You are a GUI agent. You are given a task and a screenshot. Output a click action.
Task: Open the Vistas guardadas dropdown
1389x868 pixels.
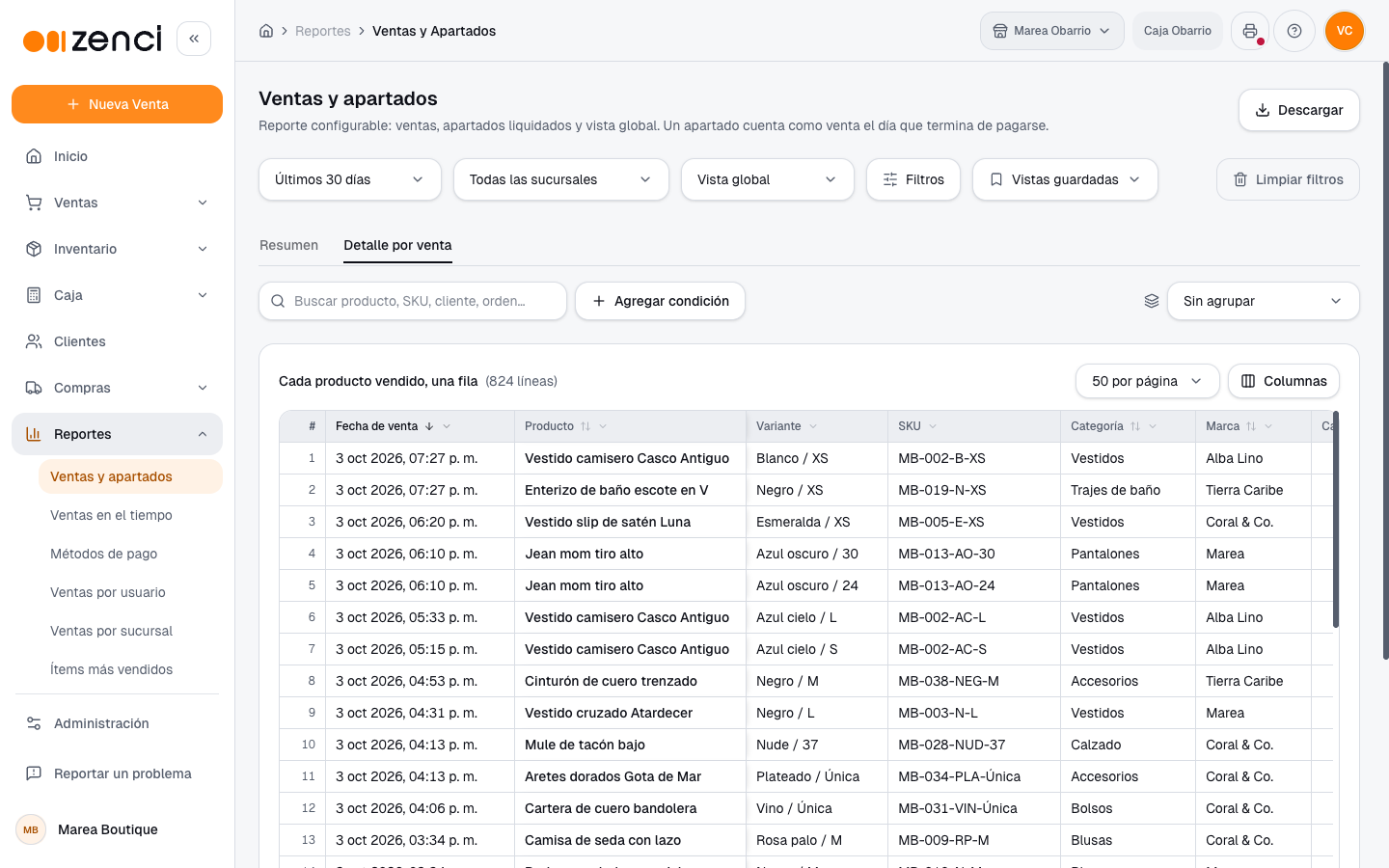pos(1065,179)
